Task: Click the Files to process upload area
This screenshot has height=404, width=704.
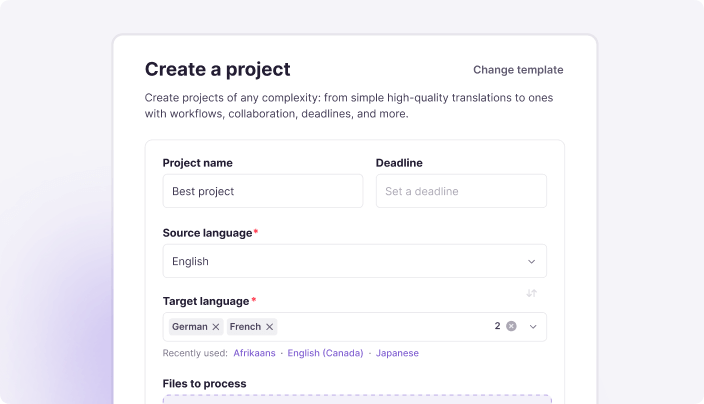Action: click(x=357, y=399)
